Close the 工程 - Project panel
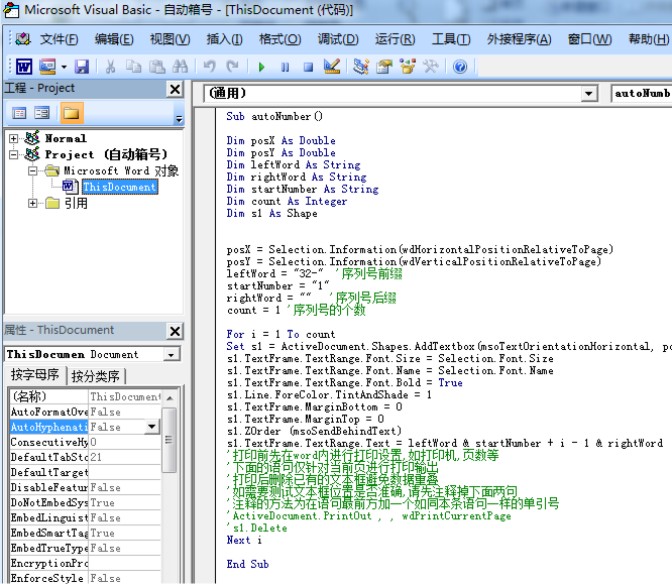The width and height of the screenshot is (672, 584). (x=175, y=89)
